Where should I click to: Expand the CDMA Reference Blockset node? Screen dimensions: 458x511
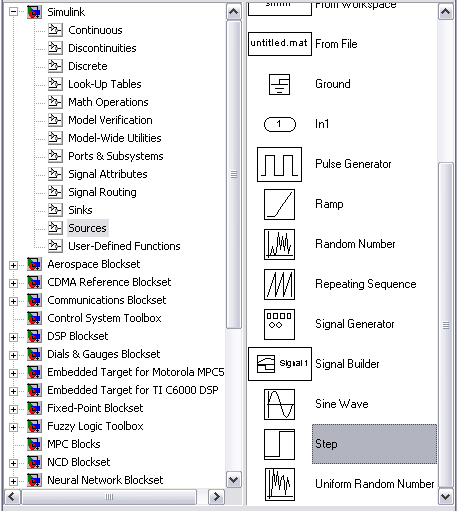coord(13,283)
